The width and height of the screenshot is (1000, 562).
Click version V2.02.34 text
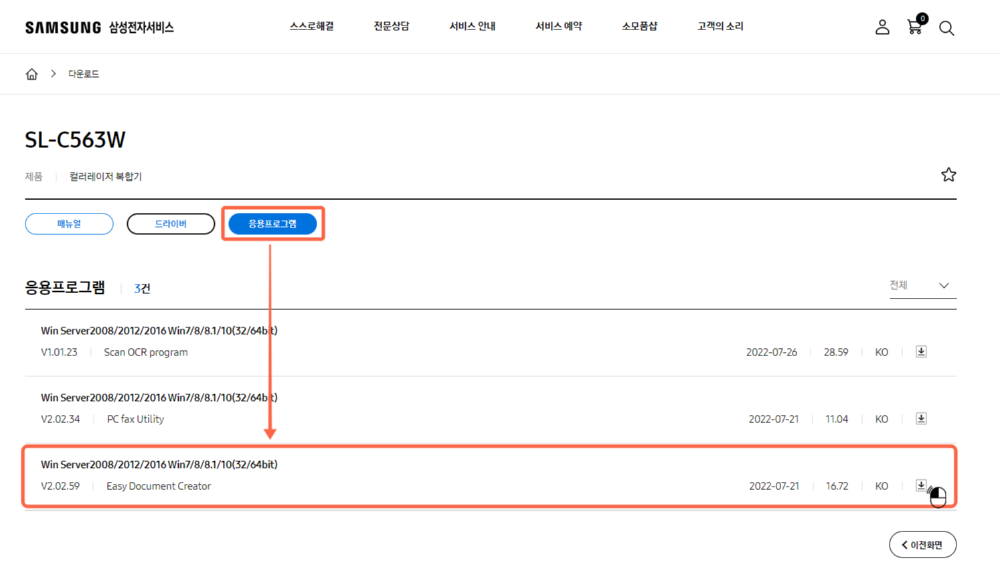[61, 419]
